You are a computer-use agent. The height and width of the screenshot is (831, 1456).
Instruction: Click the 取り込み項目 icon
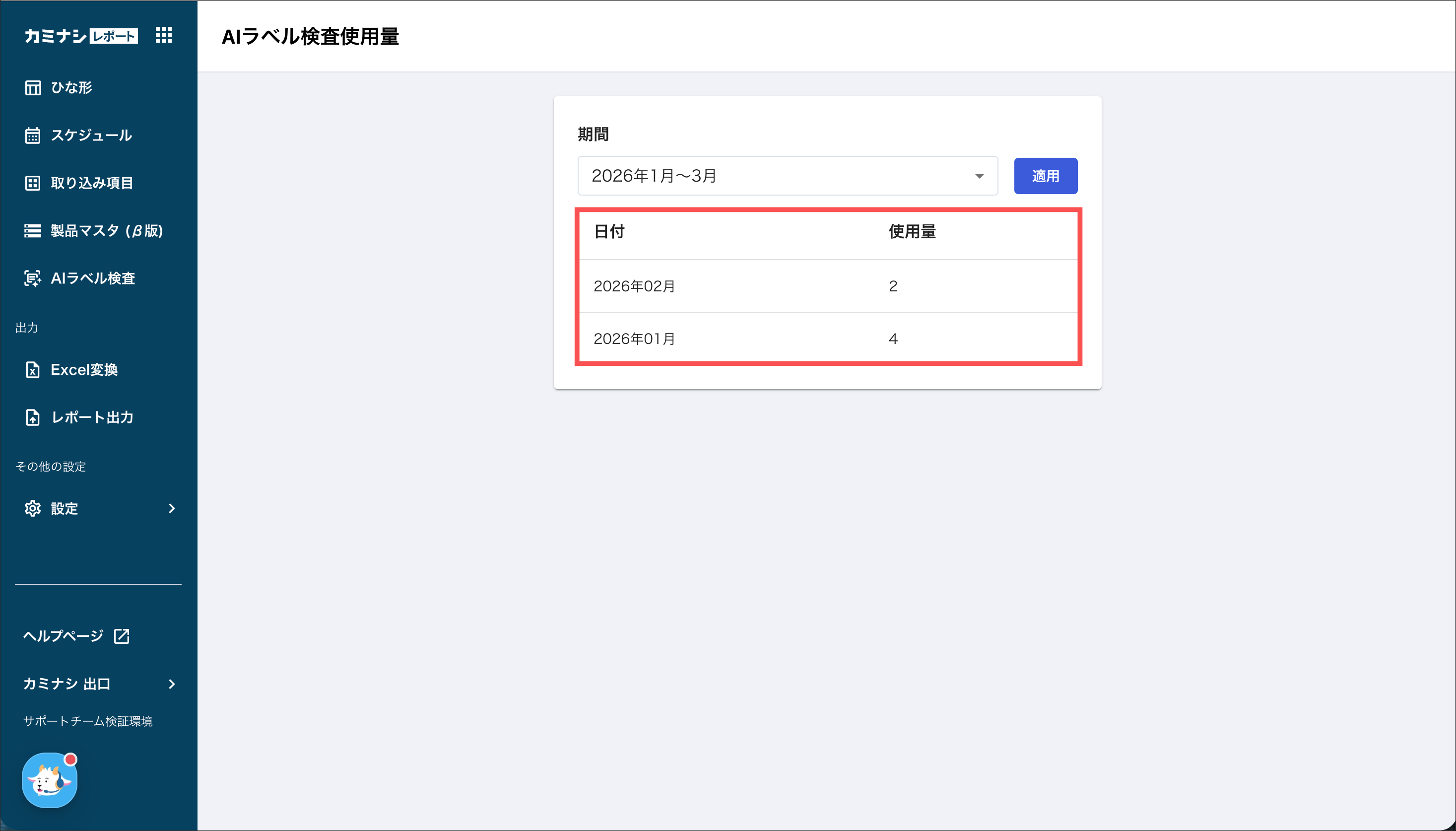33,183
